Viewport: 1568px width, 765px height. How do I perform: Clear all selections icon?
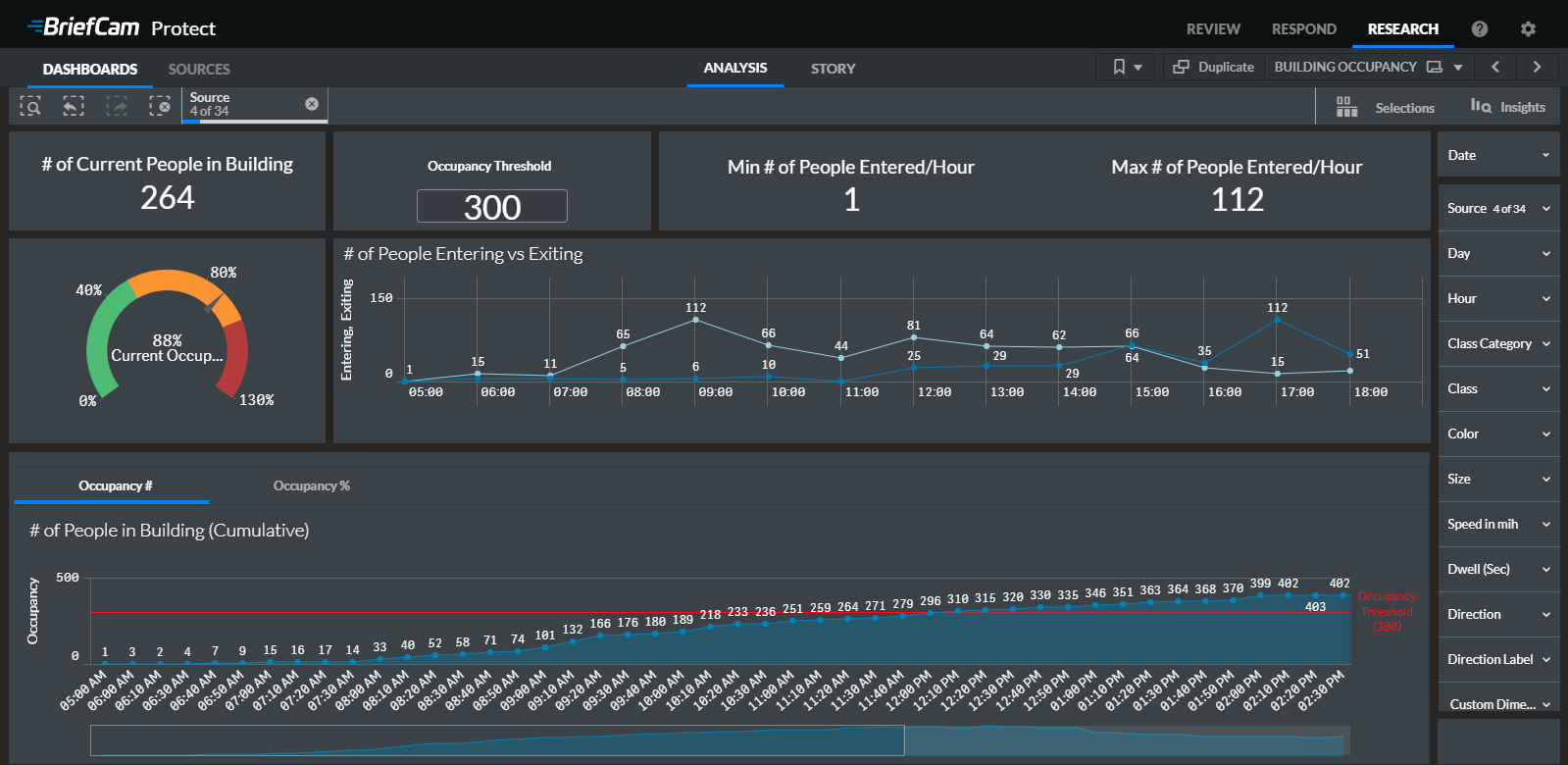tap(160, 106)
